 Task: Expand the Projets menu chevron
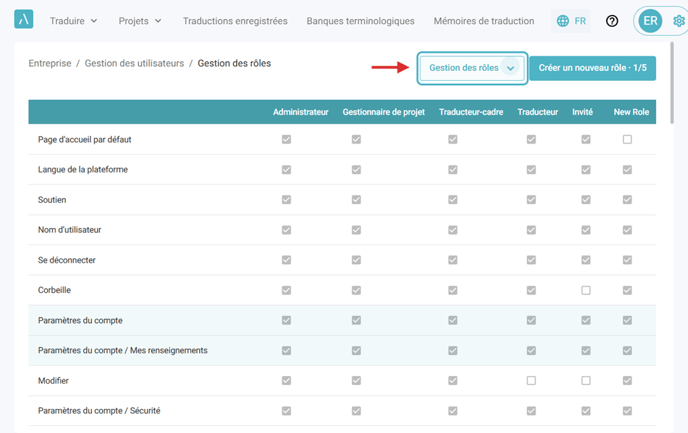tap(158, 21)
